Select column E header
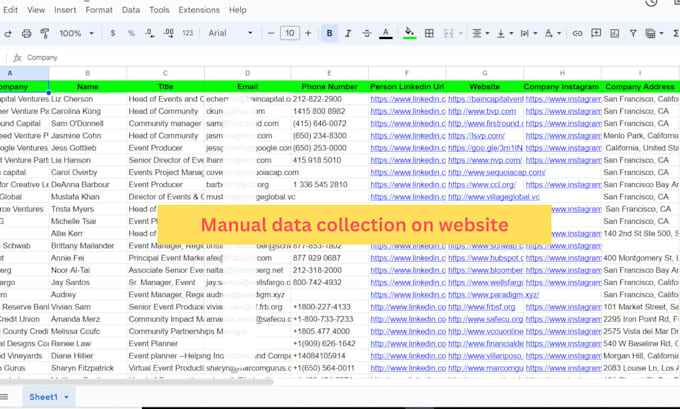 click(x=329, y=73)
